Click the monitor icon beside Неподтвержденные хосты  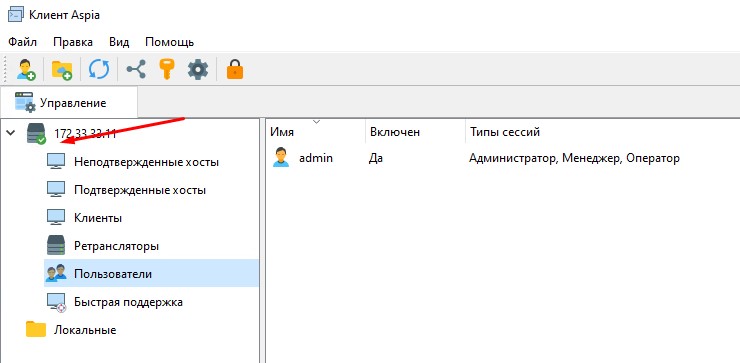[56, 162]
